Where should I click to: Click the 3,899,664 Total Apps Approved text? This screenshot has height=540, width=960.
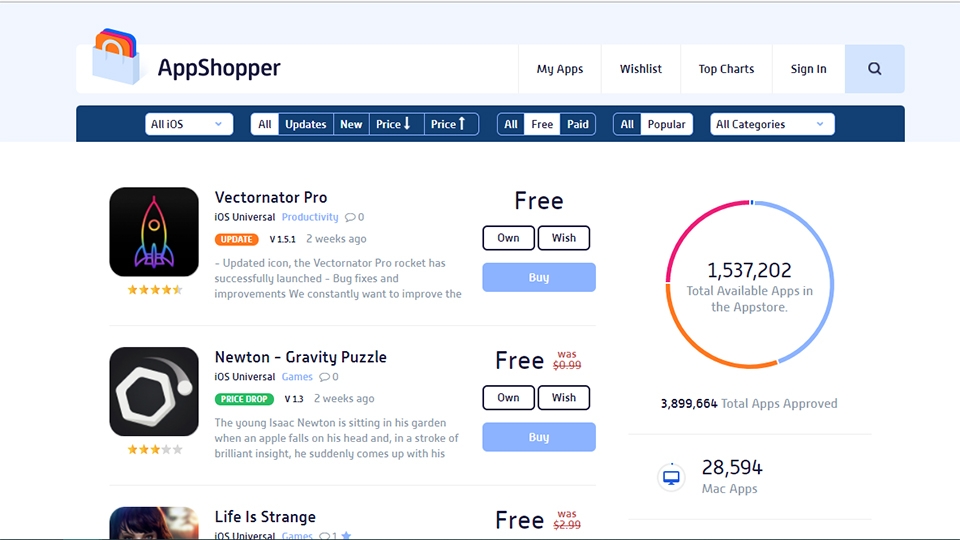click(x=749, y=403)
